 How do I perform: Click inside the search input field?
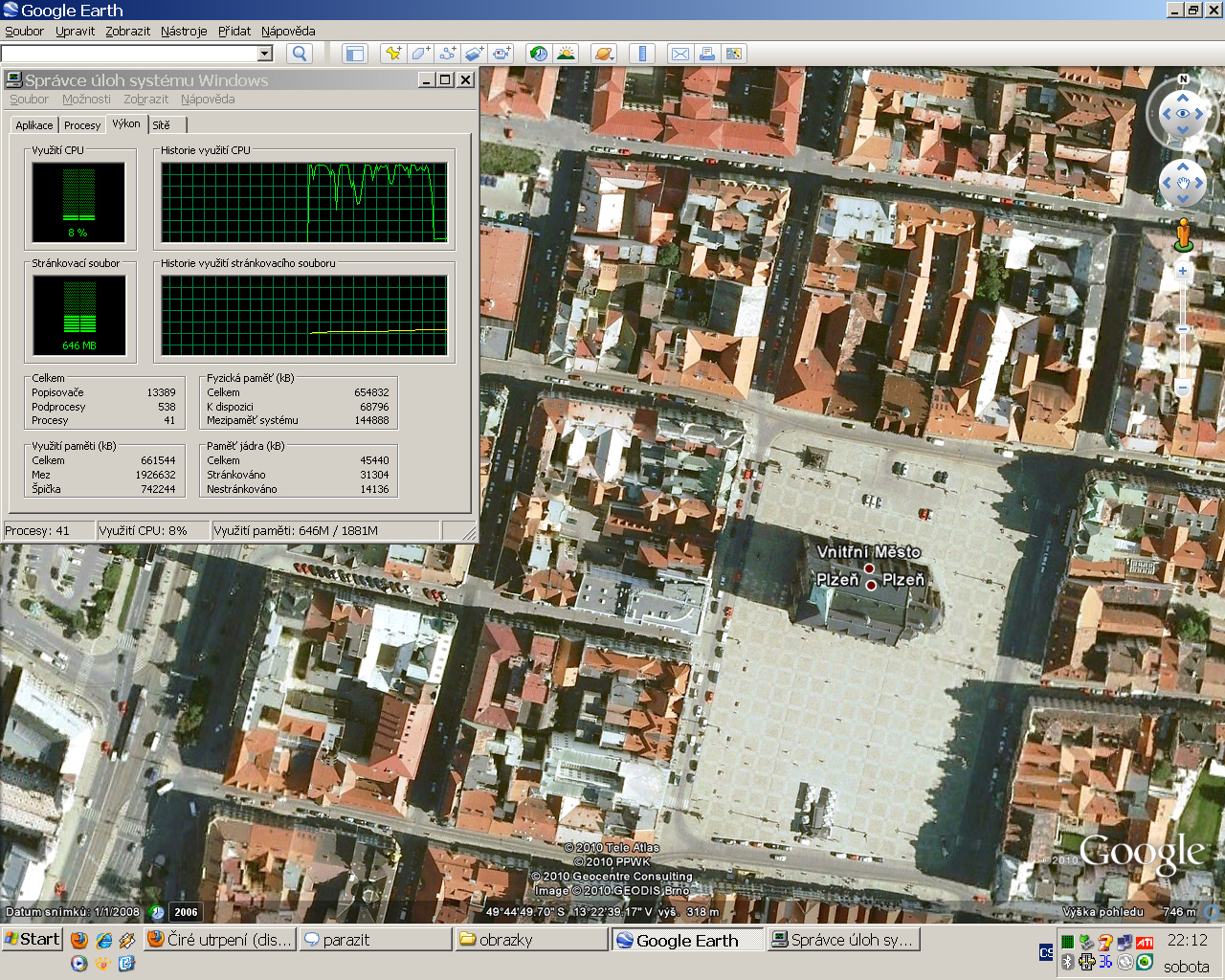(129, 54)
